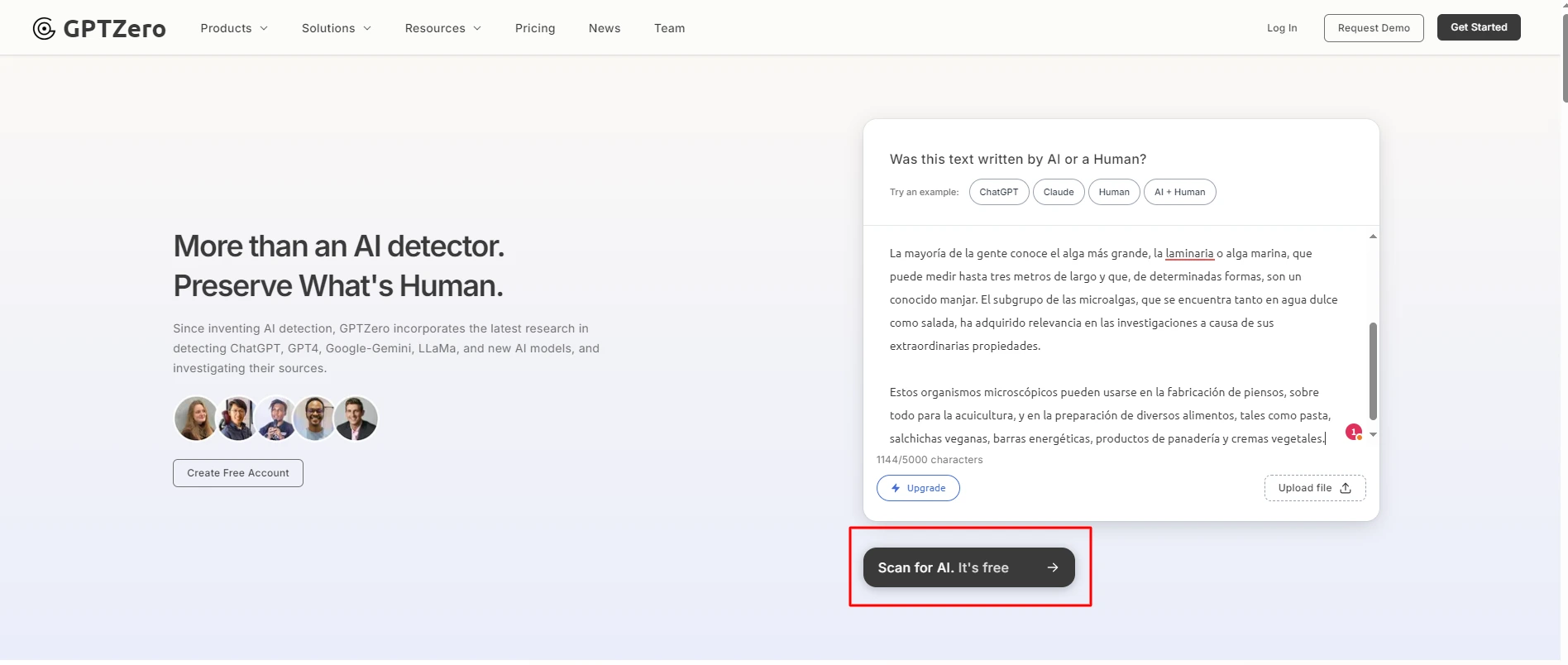Expand the Products dropdown menu
Screen dimensions: 1568x665
click(x=234, y=28)
